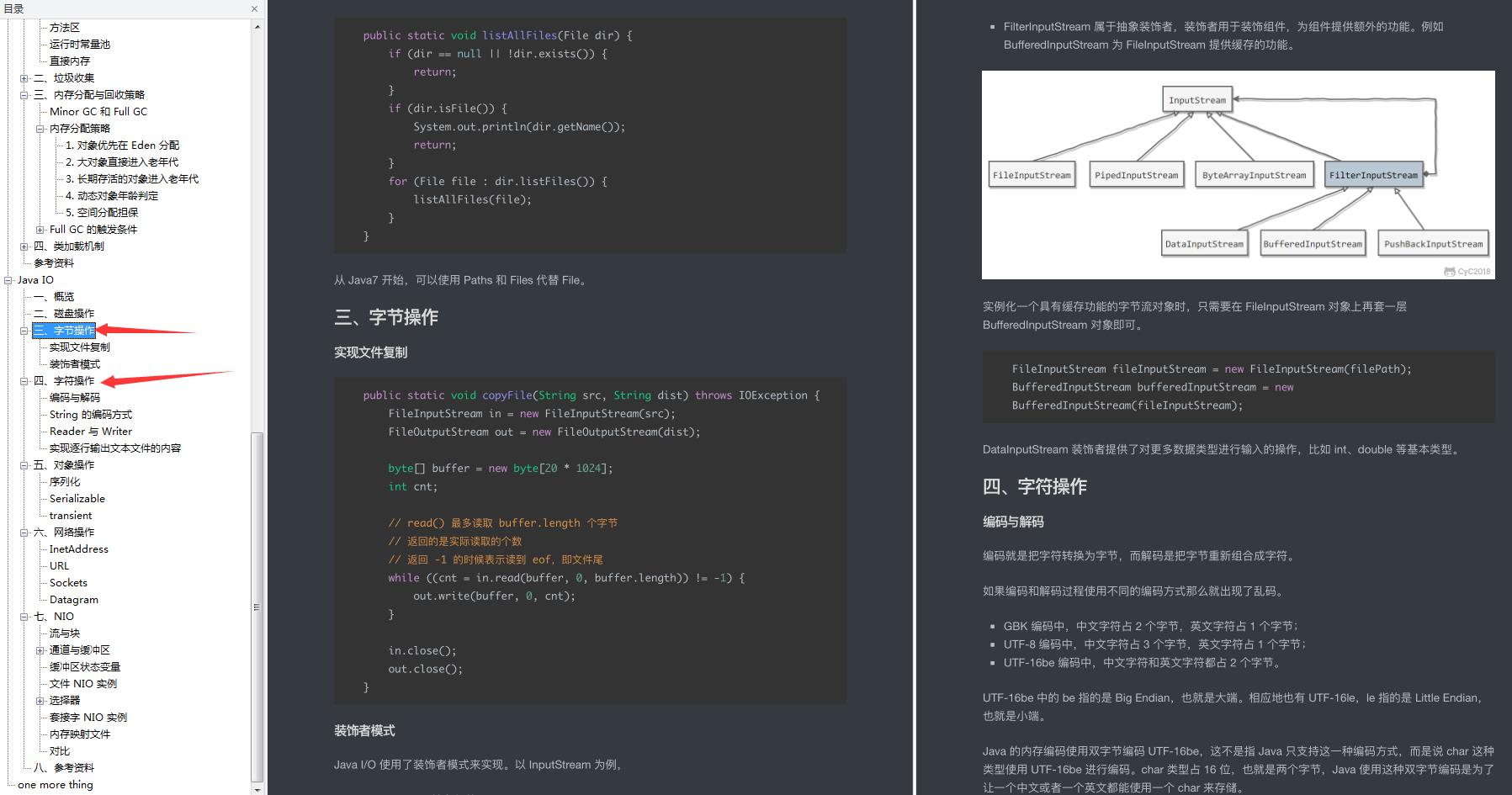Select the highlighted 三、字节操作 entry

[64, 331]
